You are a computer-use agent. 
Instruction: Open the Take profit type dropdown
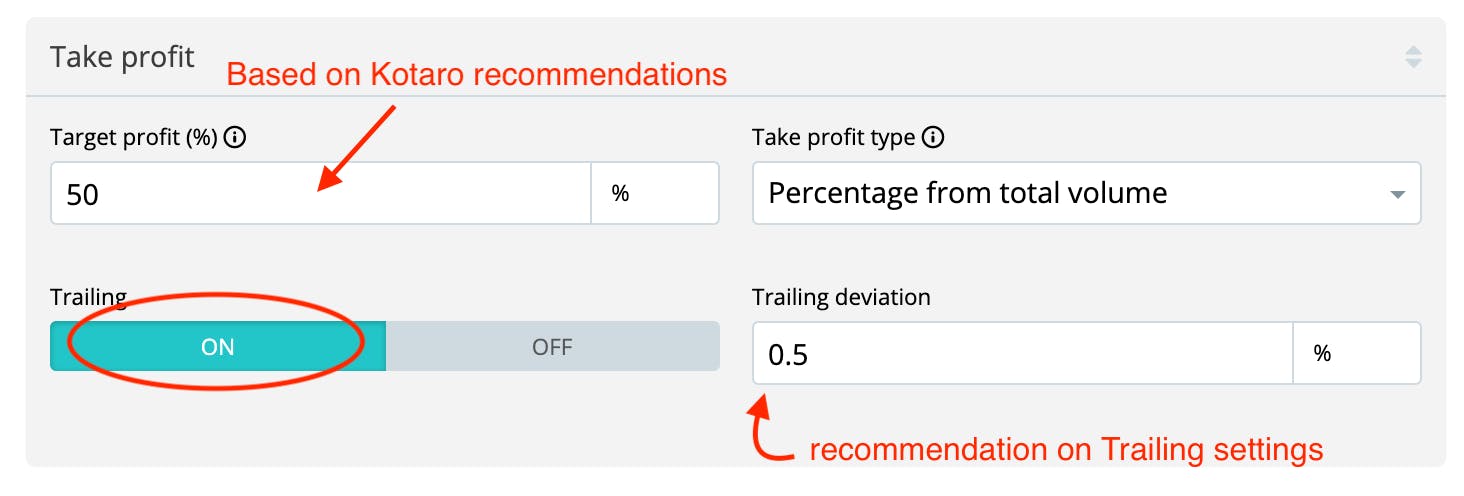[x=1085, y=193]
